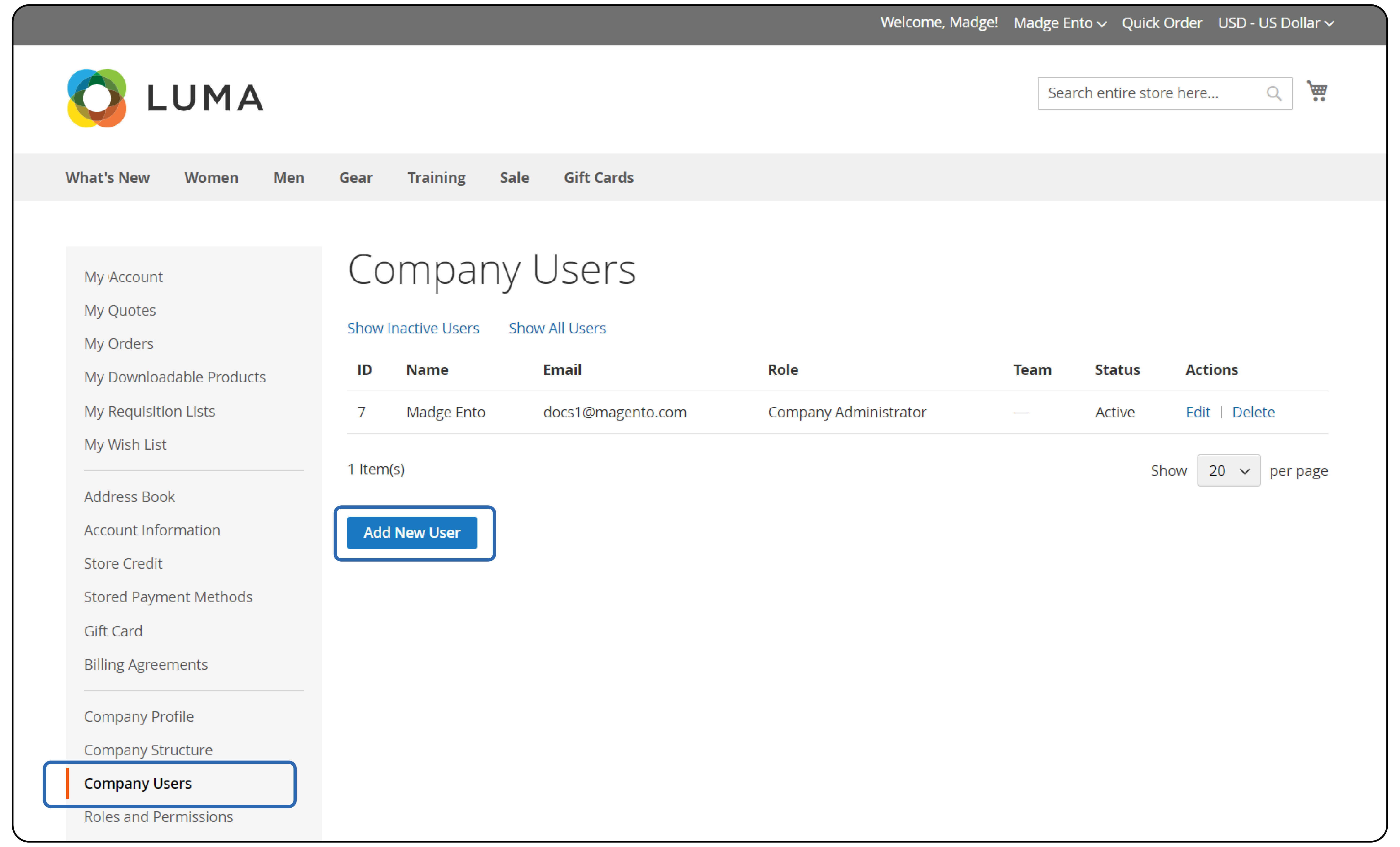Open the shopping cart icon
The width and height of the screenshot is (1400, 847).
(1317, 91)
